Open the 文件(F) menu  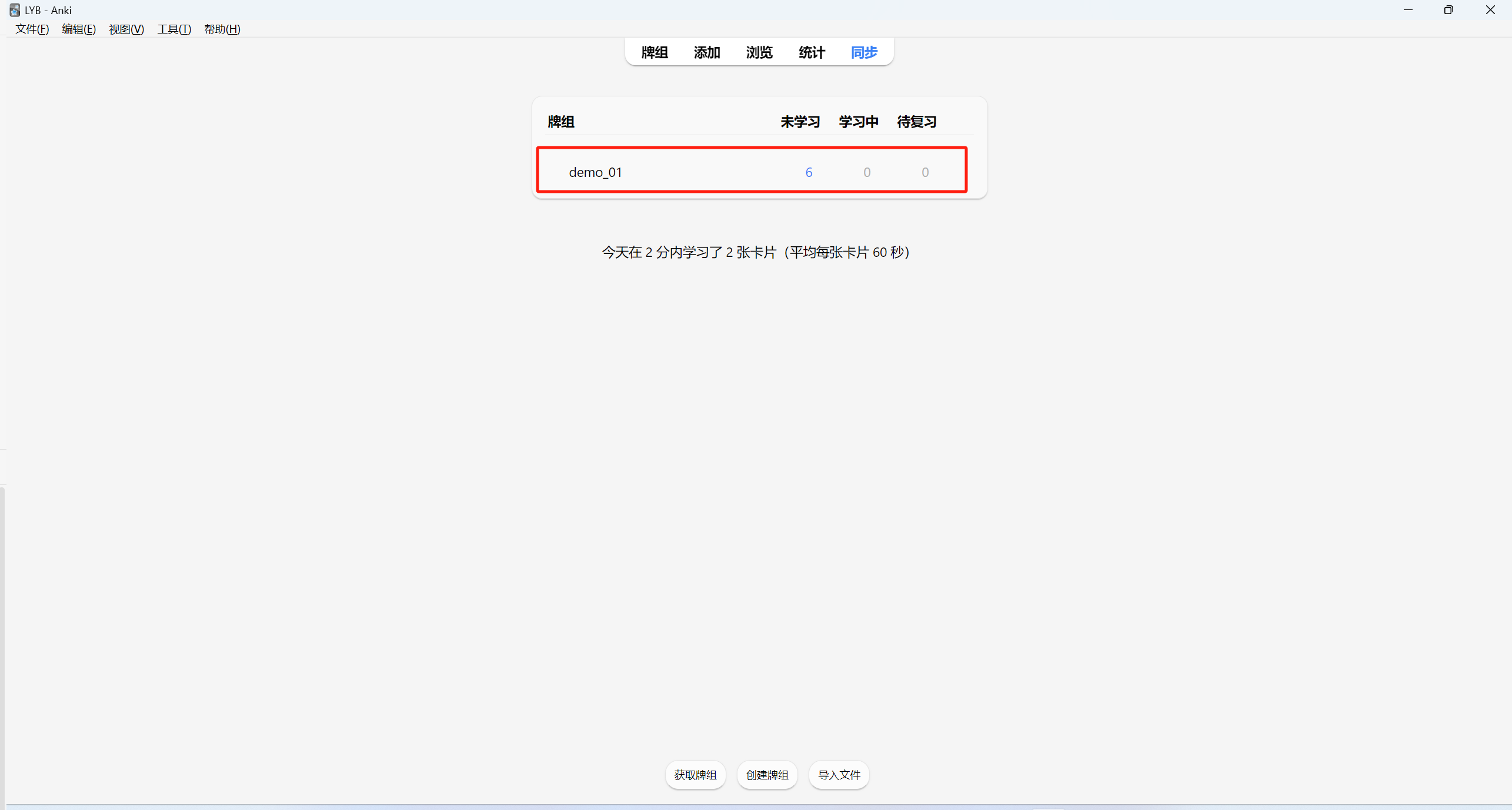(x=32, y=29)
